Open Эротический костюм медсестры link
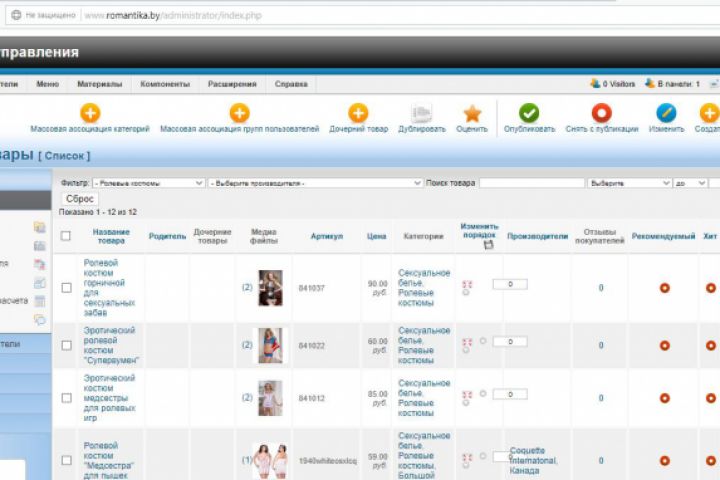The image size is (720, 480). click(x=109, y=398)
